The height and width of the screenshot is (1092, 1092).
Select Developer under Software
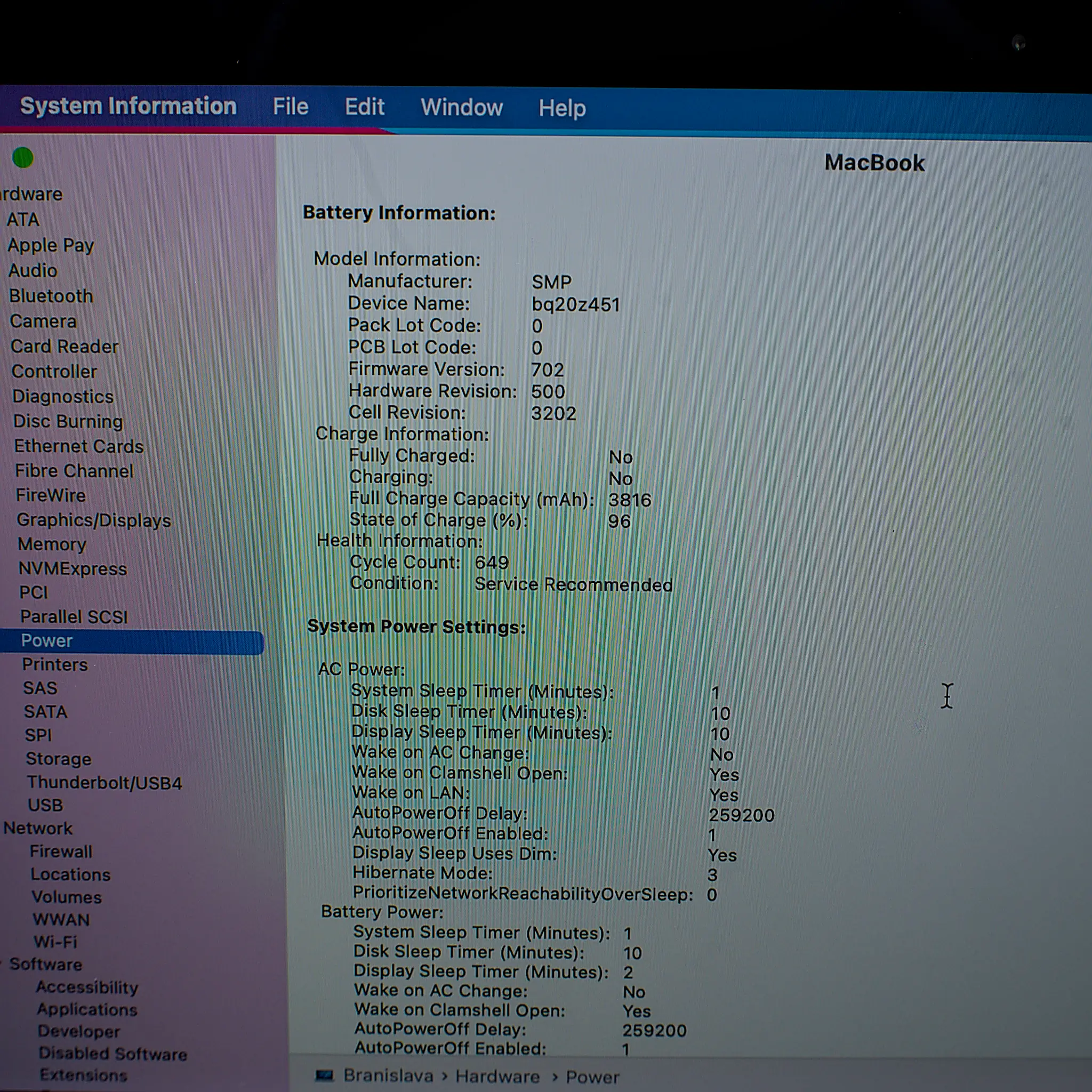(79, 1032)
